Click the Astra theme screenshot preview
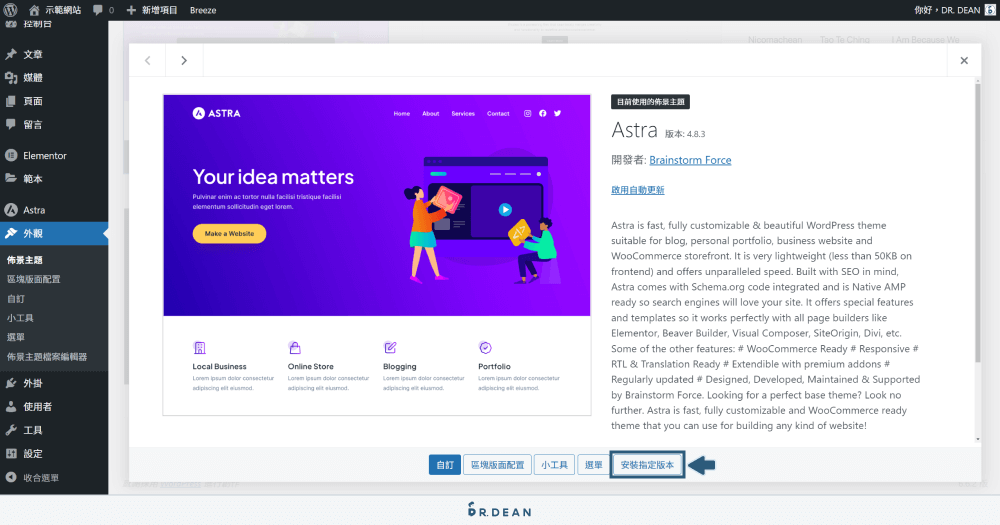The image size is (1000, 525). (377, 255)
